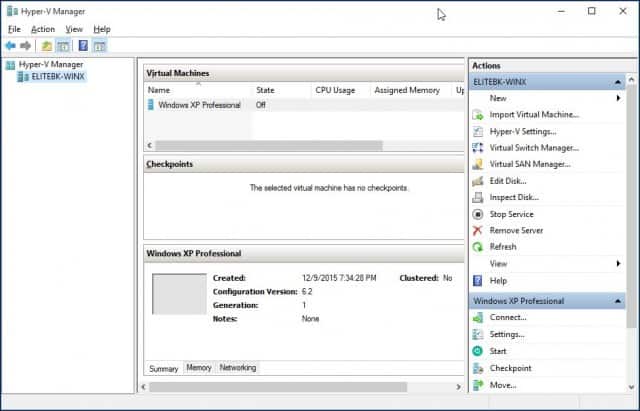
Task: Sort by the Assigned Memory column header
Action: coord(411,90)
